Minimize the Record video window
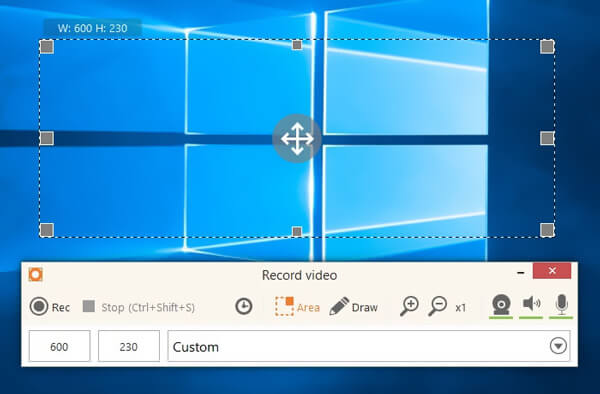Viewport: 600px width, 394px height. pos(520,272)
